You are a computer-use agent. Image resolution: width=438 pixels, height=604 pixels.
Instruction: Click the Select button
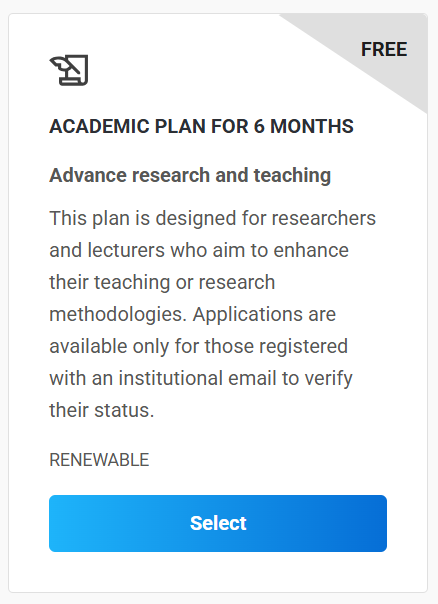pyautogui.click(x=218, y=523)
